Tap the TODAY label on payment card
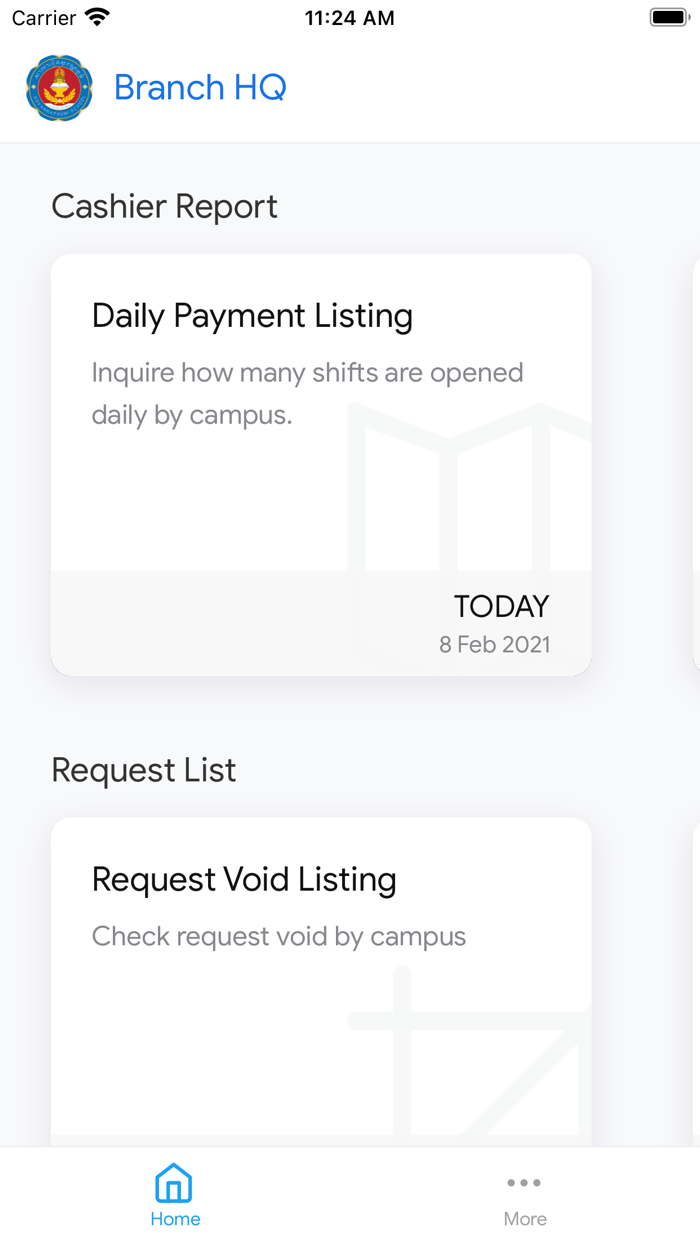Image resolution: width=700 pixels, height=1244 pixels. tap(501, 607)
